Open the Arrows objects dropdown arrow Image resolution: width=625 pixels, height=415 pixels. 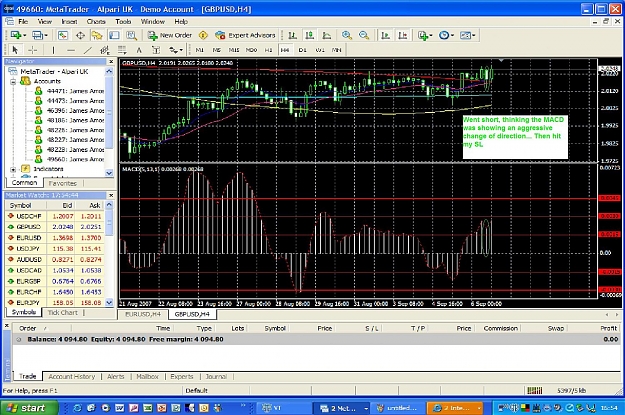(181, 50)
